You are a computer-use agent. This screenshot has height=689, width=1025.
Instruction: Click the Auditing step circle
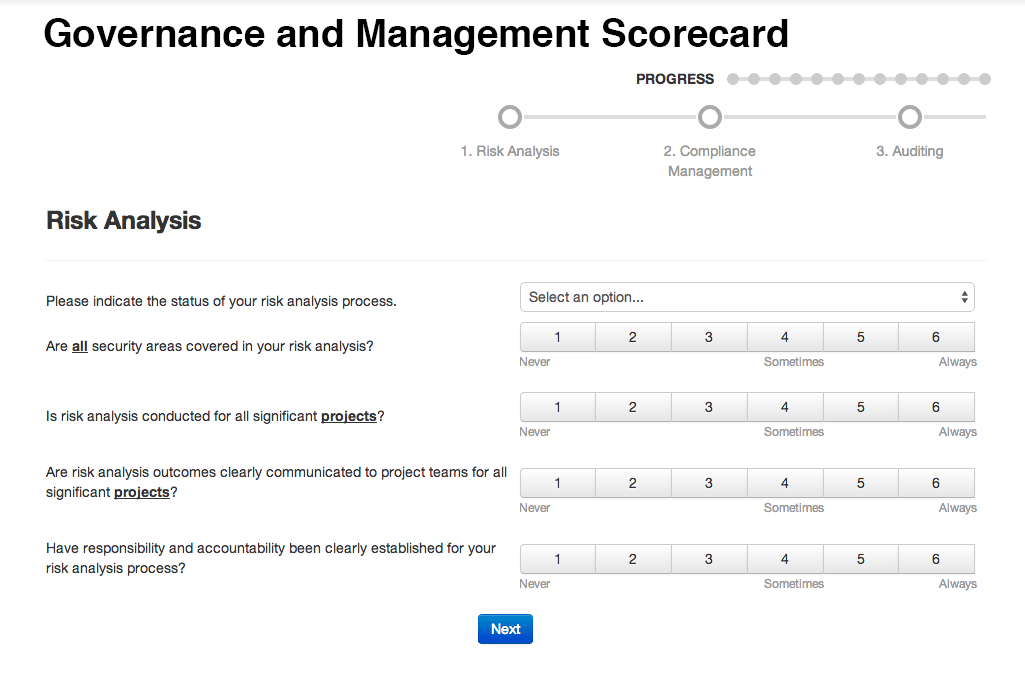click(910, 117)
